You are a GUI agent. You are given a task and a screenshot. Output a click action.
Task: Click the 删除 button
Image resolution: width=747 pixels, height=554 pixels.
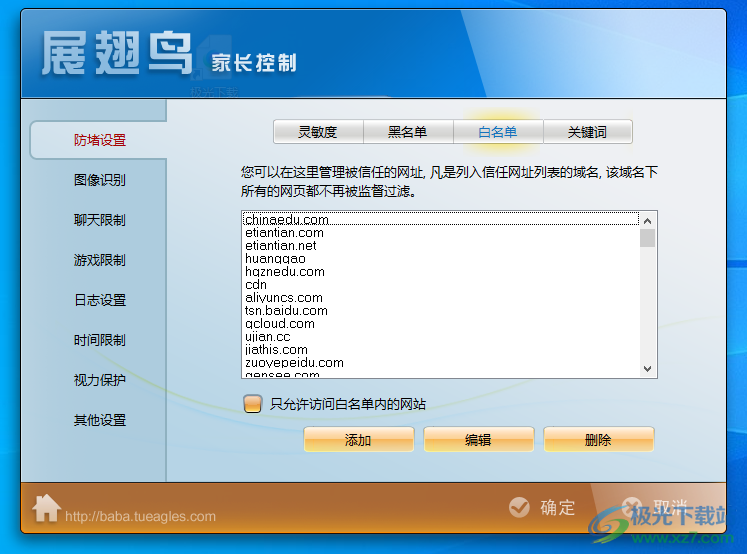(x=598, y=440)
